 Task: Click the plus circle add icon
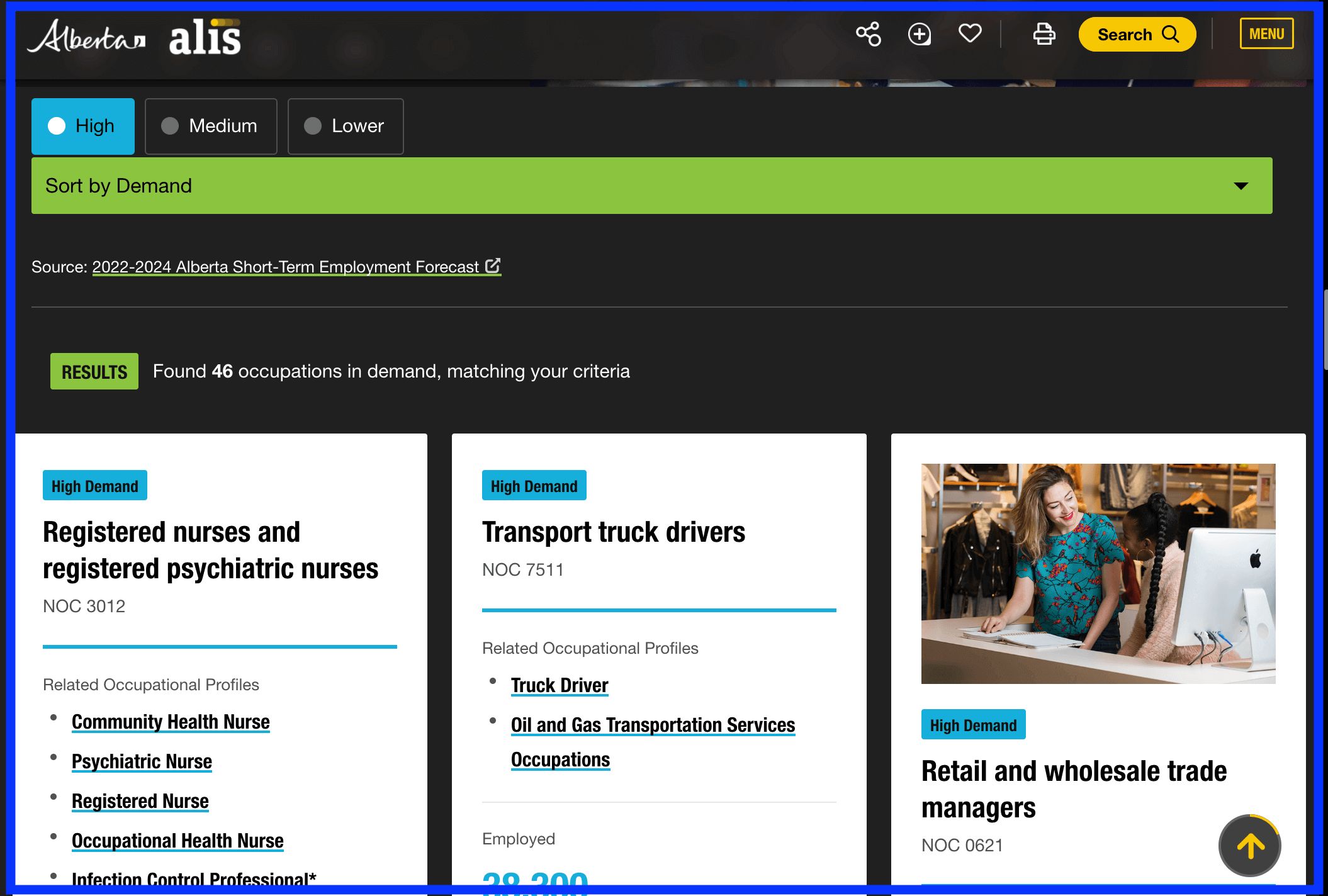919,34
